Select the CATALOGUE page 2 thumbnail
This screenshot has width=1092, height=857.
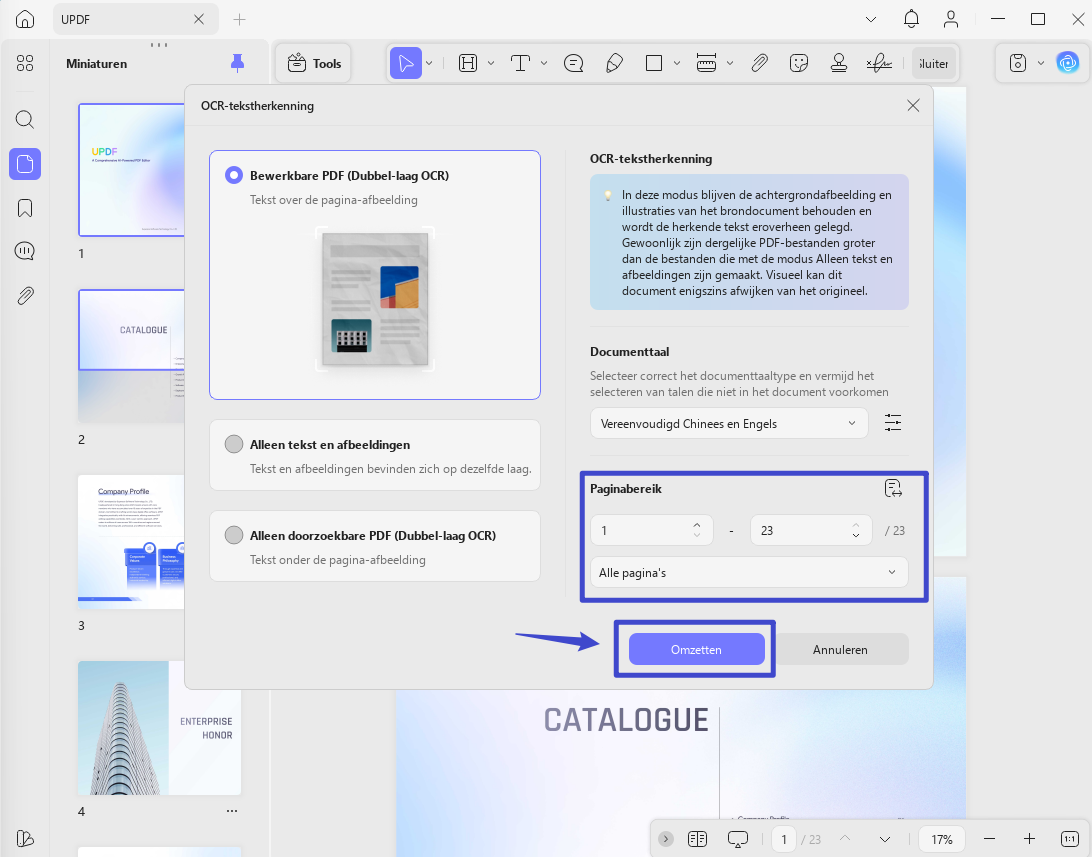click(x=132, y=356)
